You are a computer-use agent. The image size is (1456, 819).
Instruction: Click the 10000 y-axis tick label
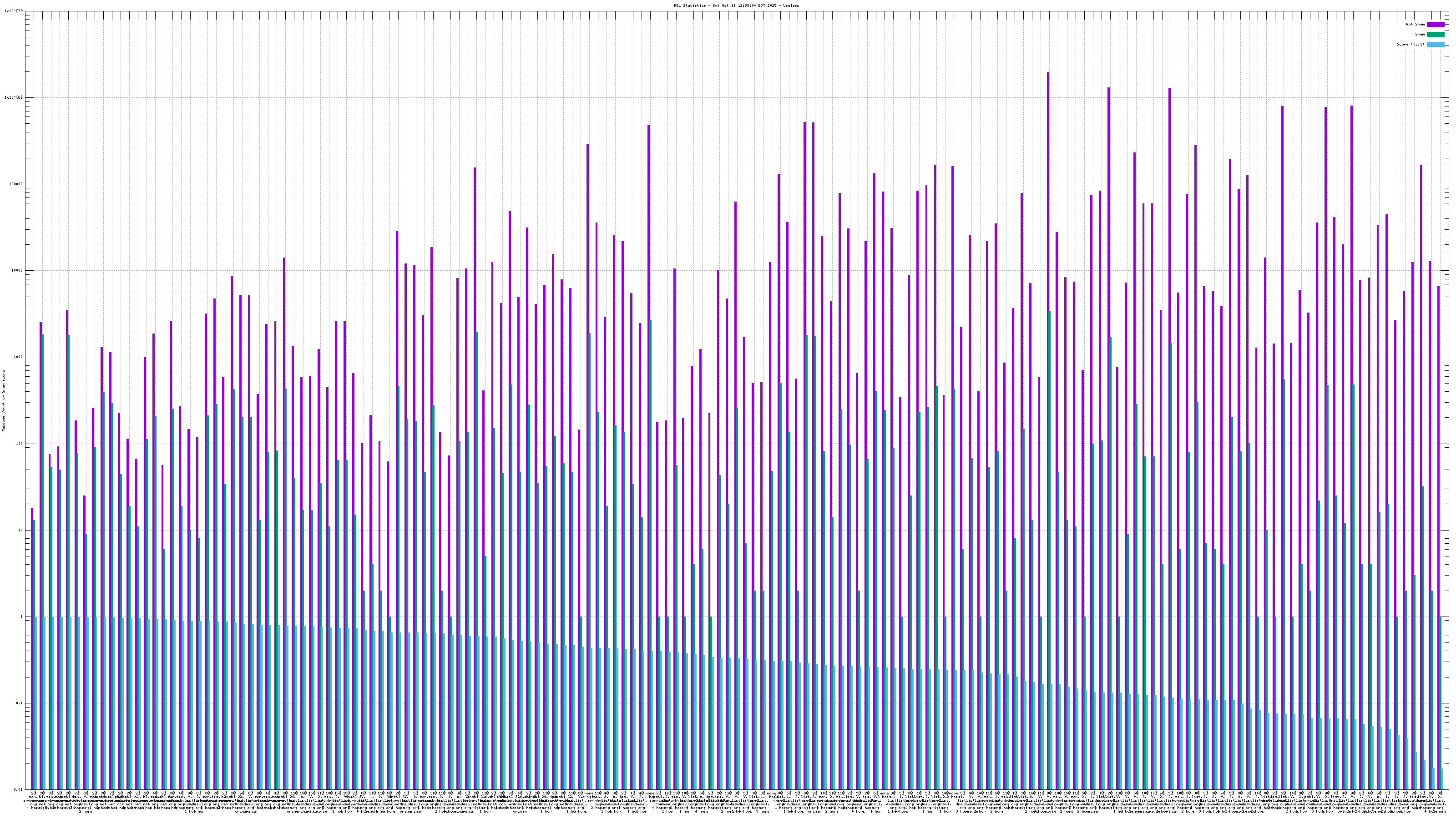17,270
